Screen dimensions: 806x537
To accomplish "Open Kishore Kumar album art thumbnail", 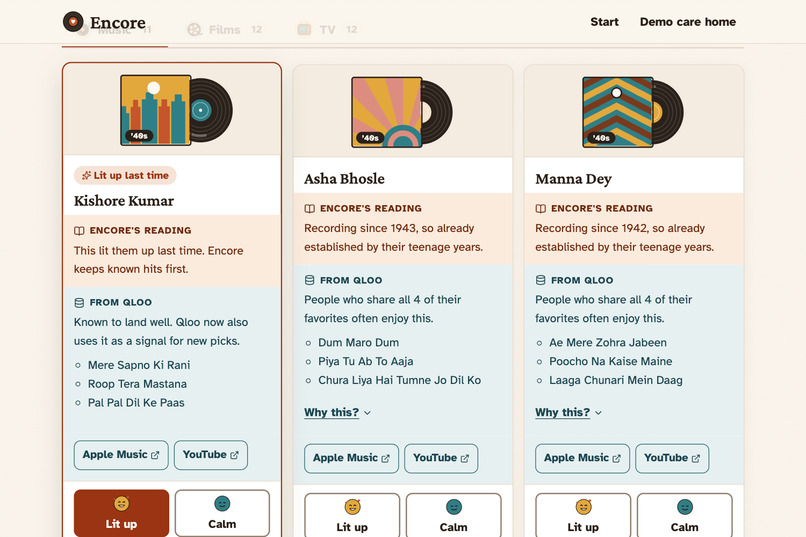I will click(x=176, y=110).
